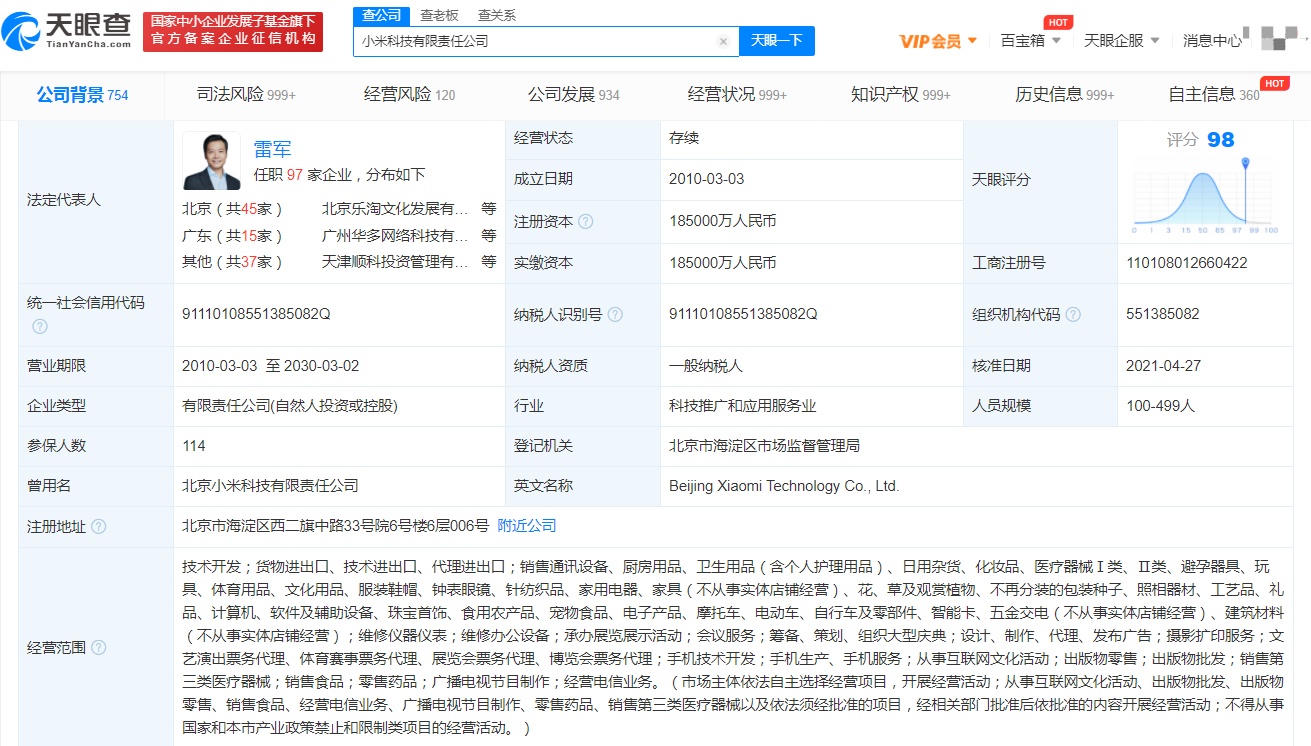Select English name Beijing Xiaomi Technology Co., Ltd.
Viewport: 1311px width, 746px height.
[x=785, y=486]
